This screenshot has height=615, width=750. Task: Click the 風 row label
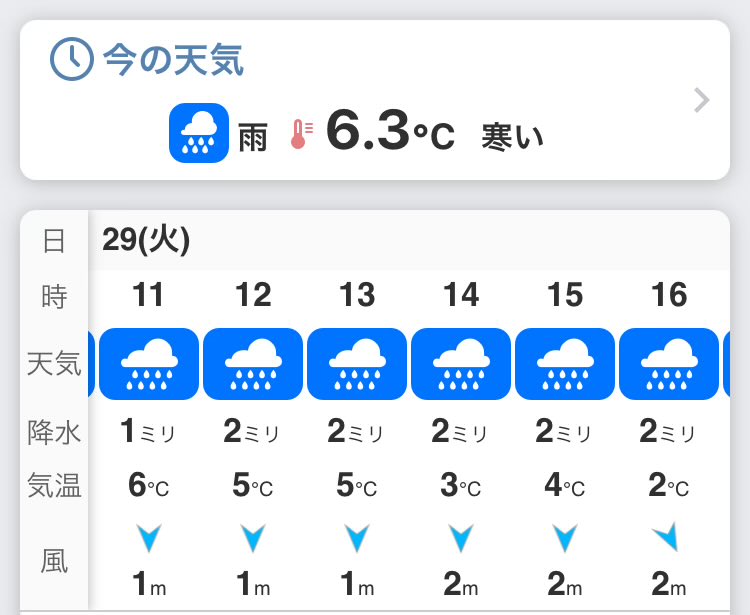tap(54, 561)
